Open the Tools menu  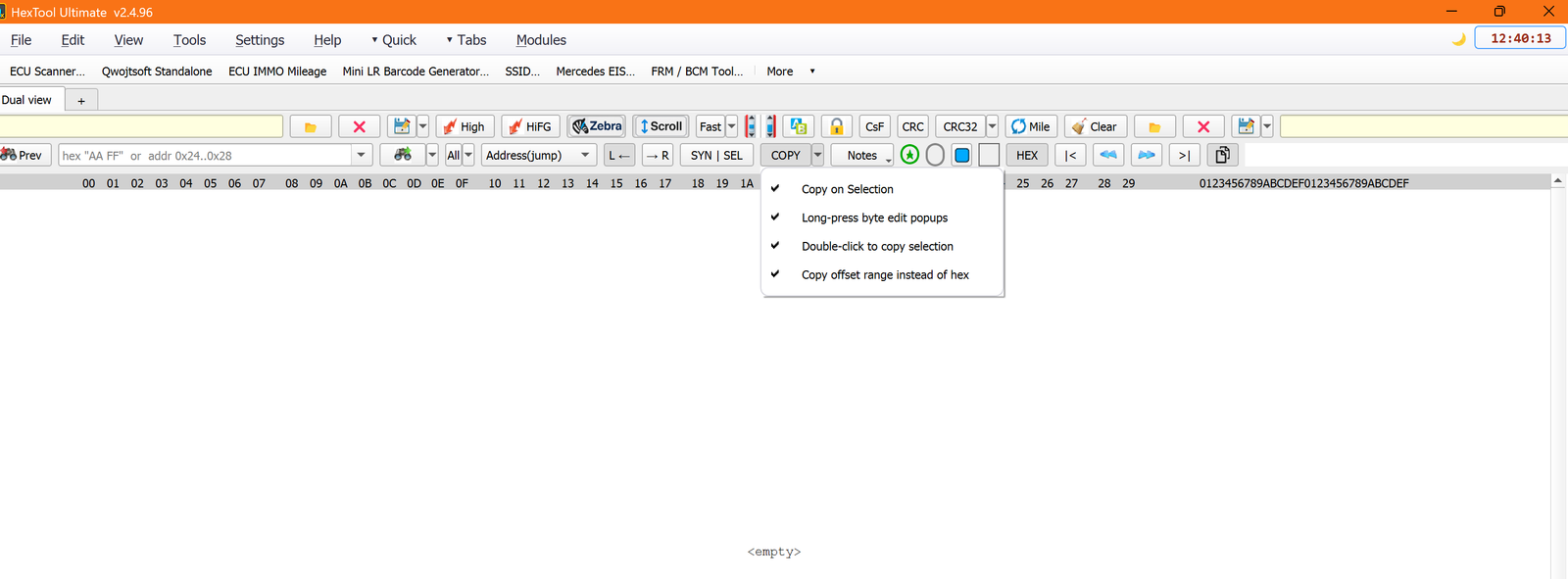189,40
